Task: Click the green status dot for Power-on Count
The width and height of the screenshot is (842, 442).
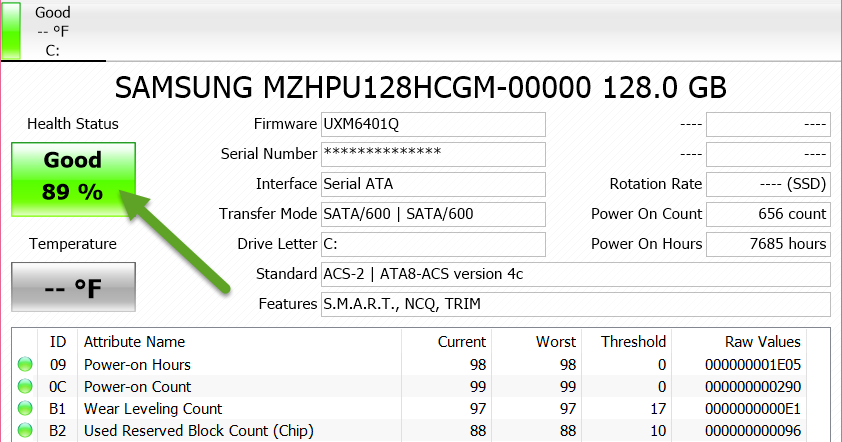Action: (25, 387)
